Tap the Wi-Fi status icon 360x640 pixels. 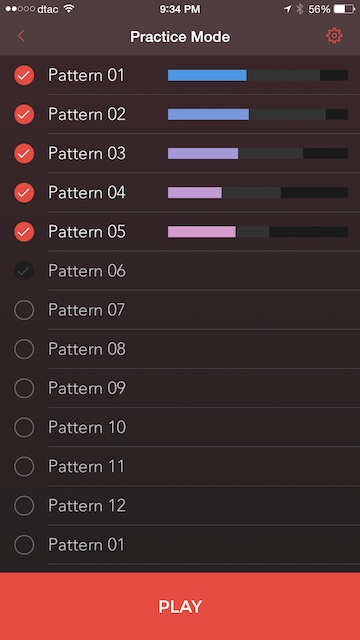click(x=69, y=9)
